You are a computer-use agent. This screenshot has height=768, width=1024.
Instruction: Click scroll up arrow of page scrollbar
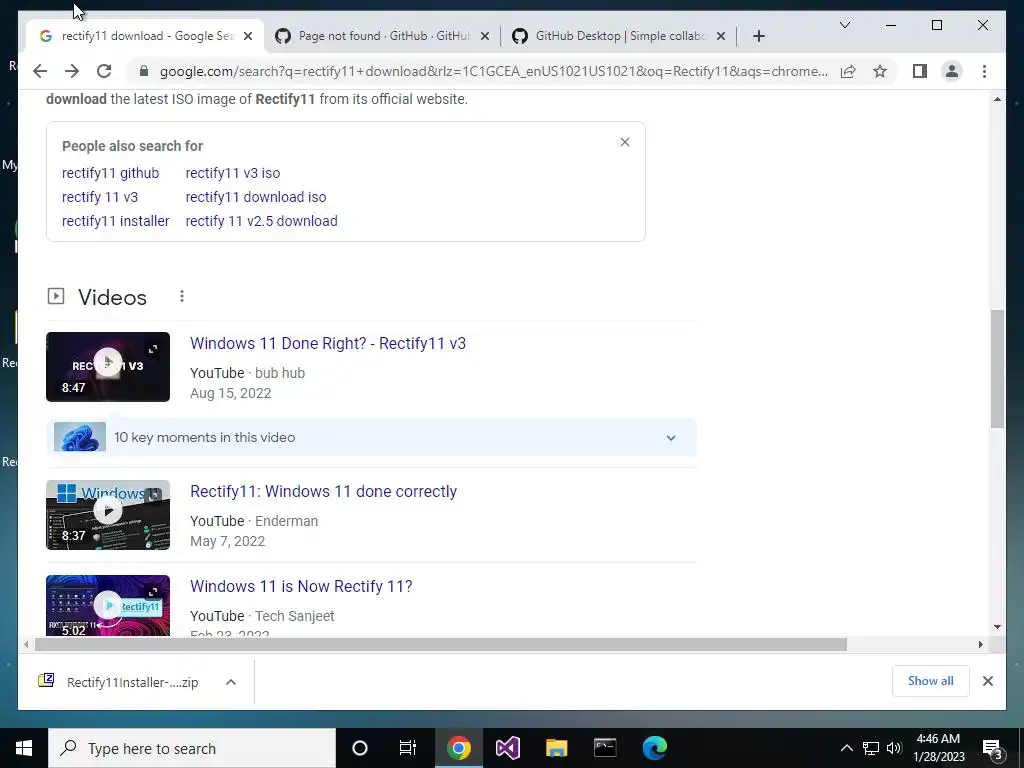click(997, 99)
